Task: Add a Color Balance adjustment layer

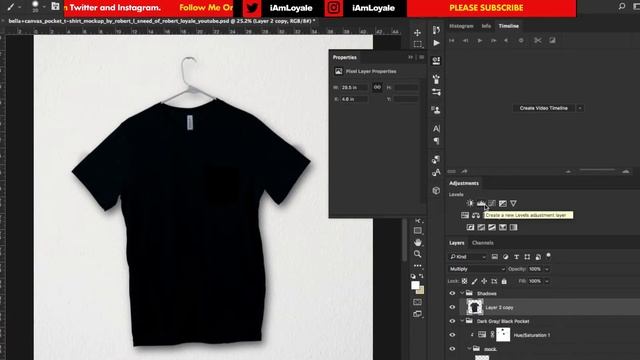Action: [476, 215]
